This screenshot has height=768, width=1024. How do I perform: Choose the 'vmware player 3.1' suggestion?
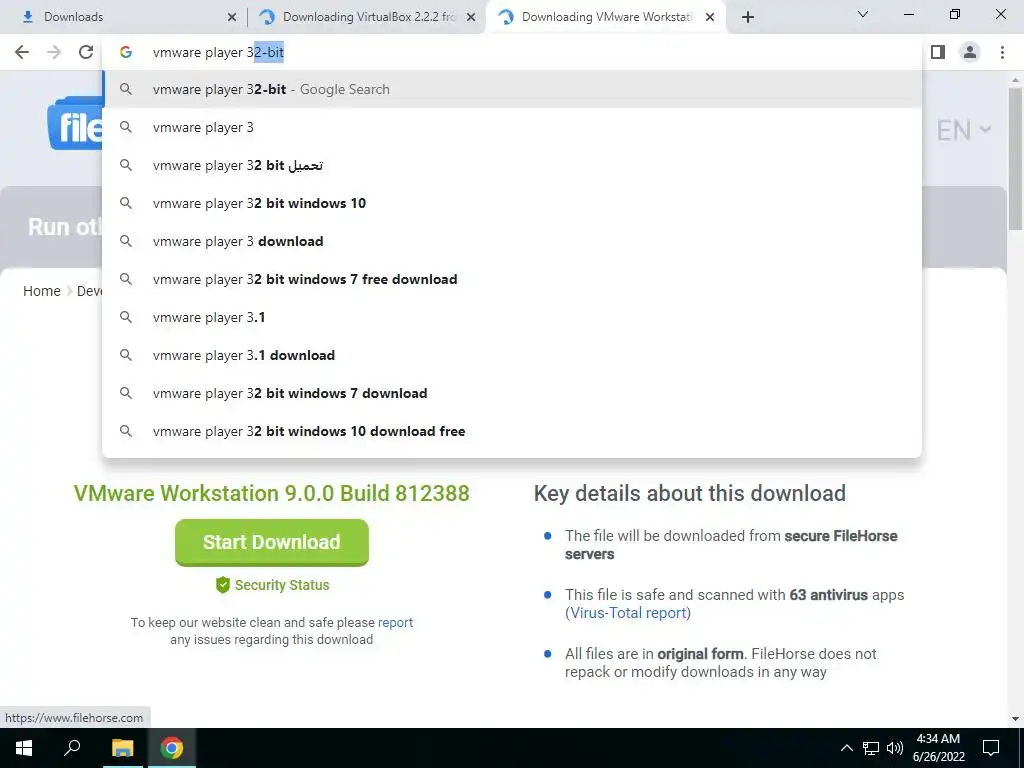tap(512, 317)
